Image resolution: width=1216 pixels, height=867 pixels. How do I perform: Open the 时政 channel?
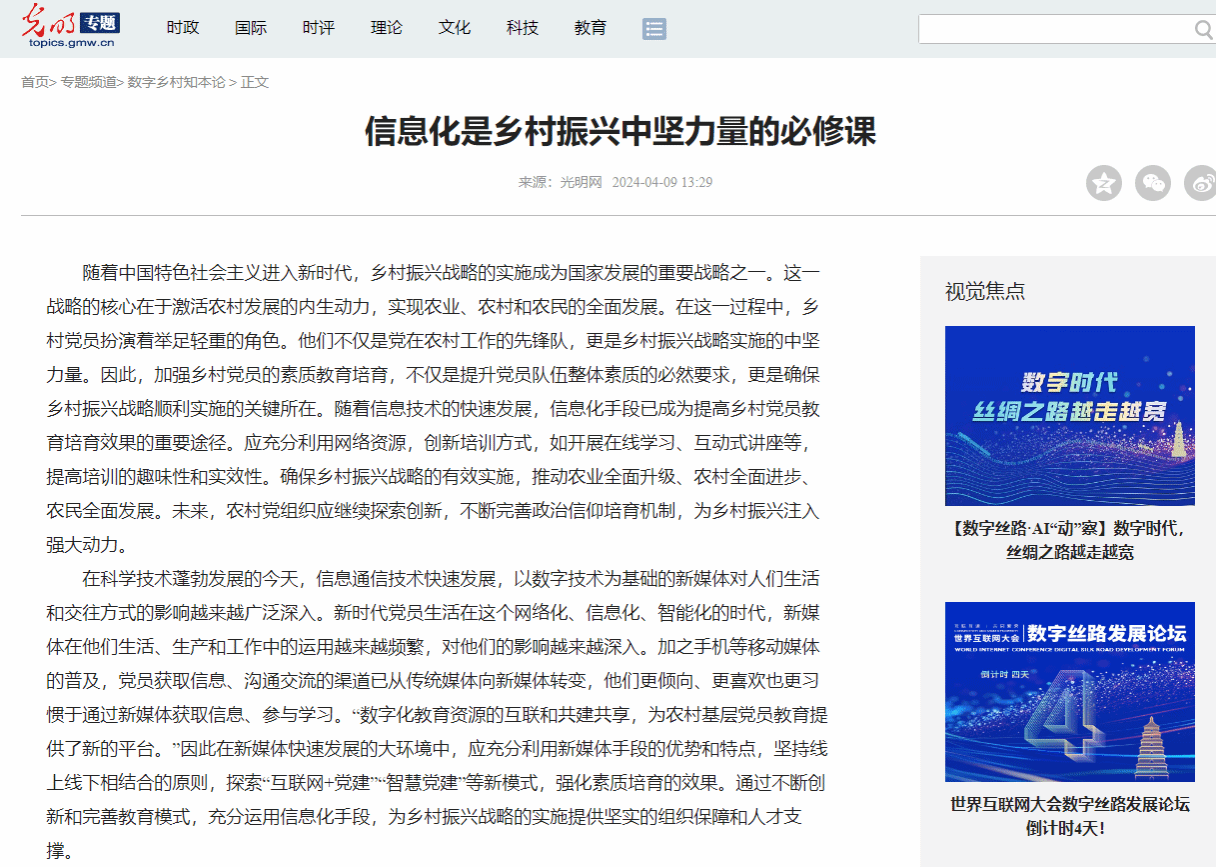point(182,28)
